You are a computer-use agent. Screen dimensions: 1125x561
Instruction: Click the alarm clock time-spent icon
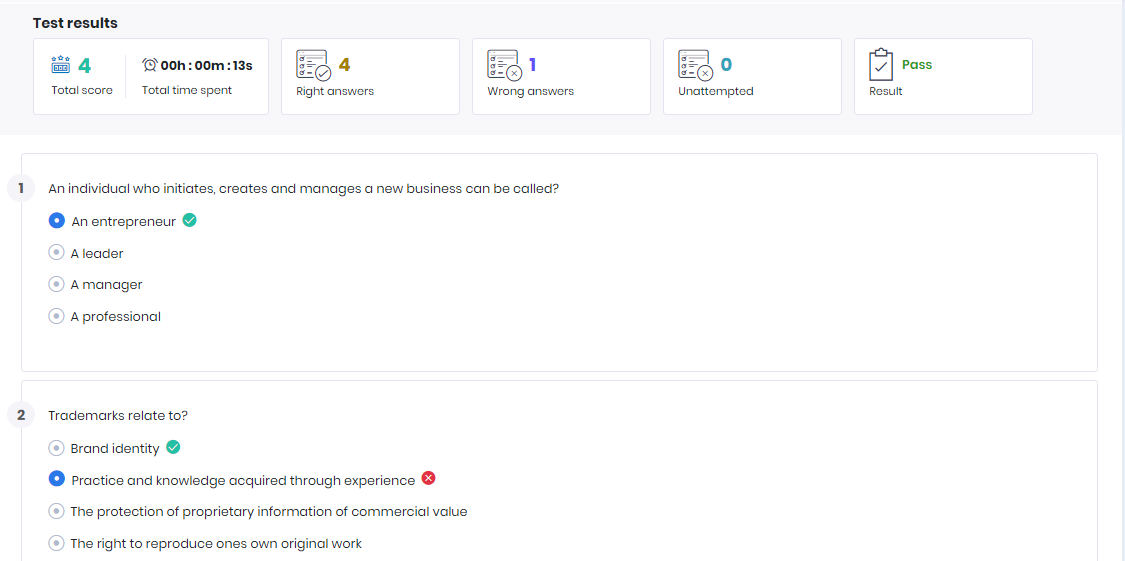pyautogui.click(x=149, y=65)
